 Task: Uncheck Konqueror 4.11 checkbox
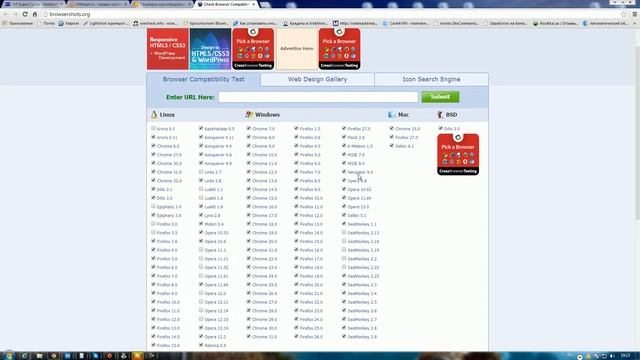coord(201,137)
